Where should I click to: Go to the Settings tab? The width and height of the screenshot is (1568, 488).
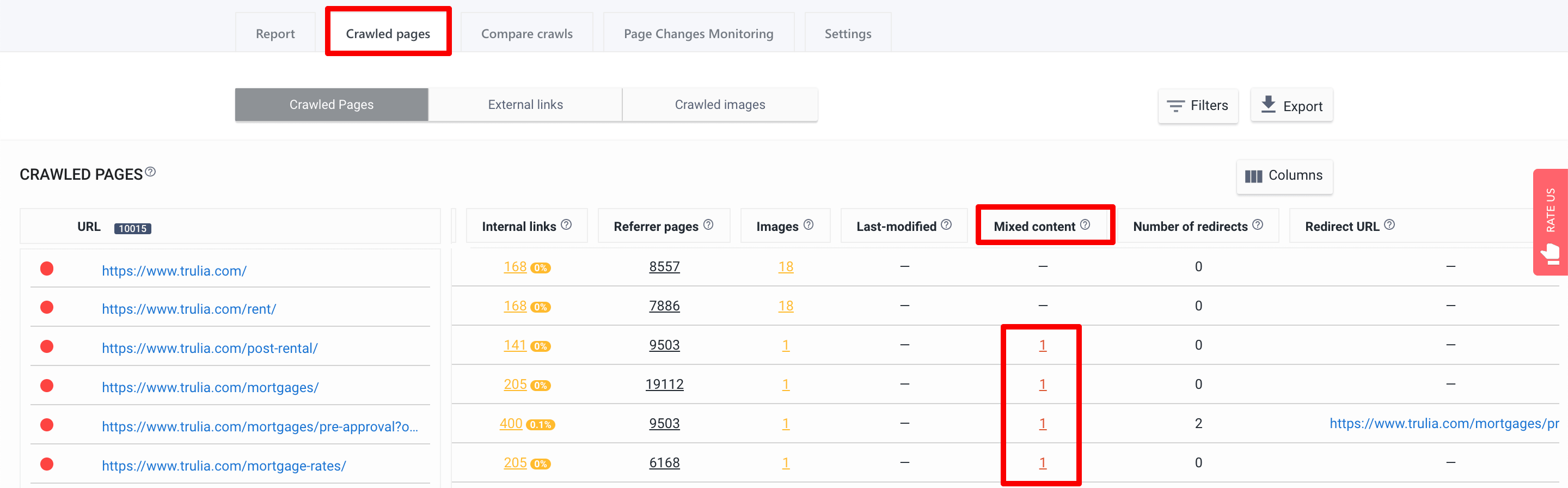click(x=847, y=34)
